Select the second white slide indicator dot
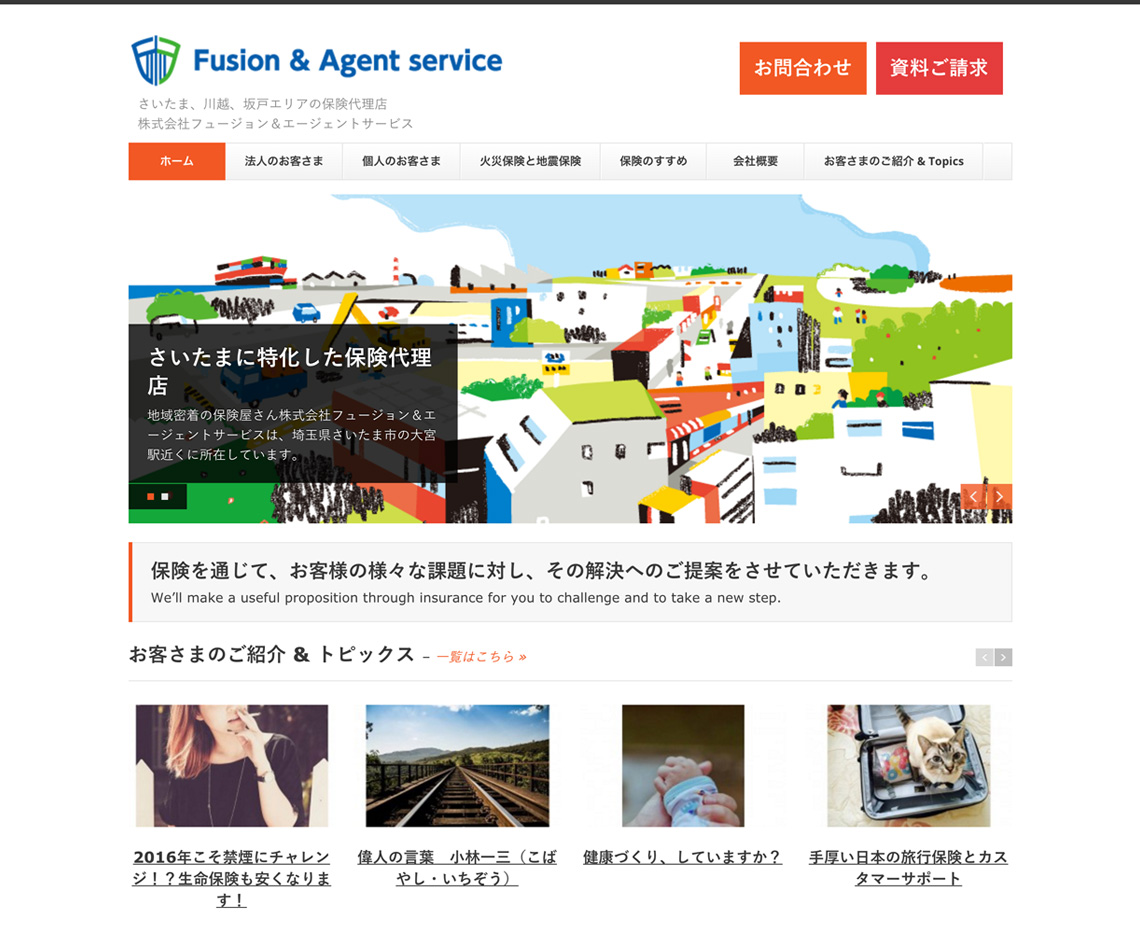1140x928 pixels. [165, 497]
